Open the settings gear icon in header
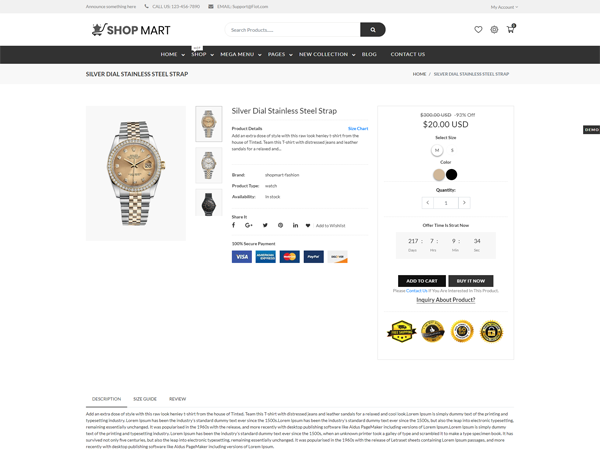This screenshot has width=600, height=450. click(x=494, y=29)
